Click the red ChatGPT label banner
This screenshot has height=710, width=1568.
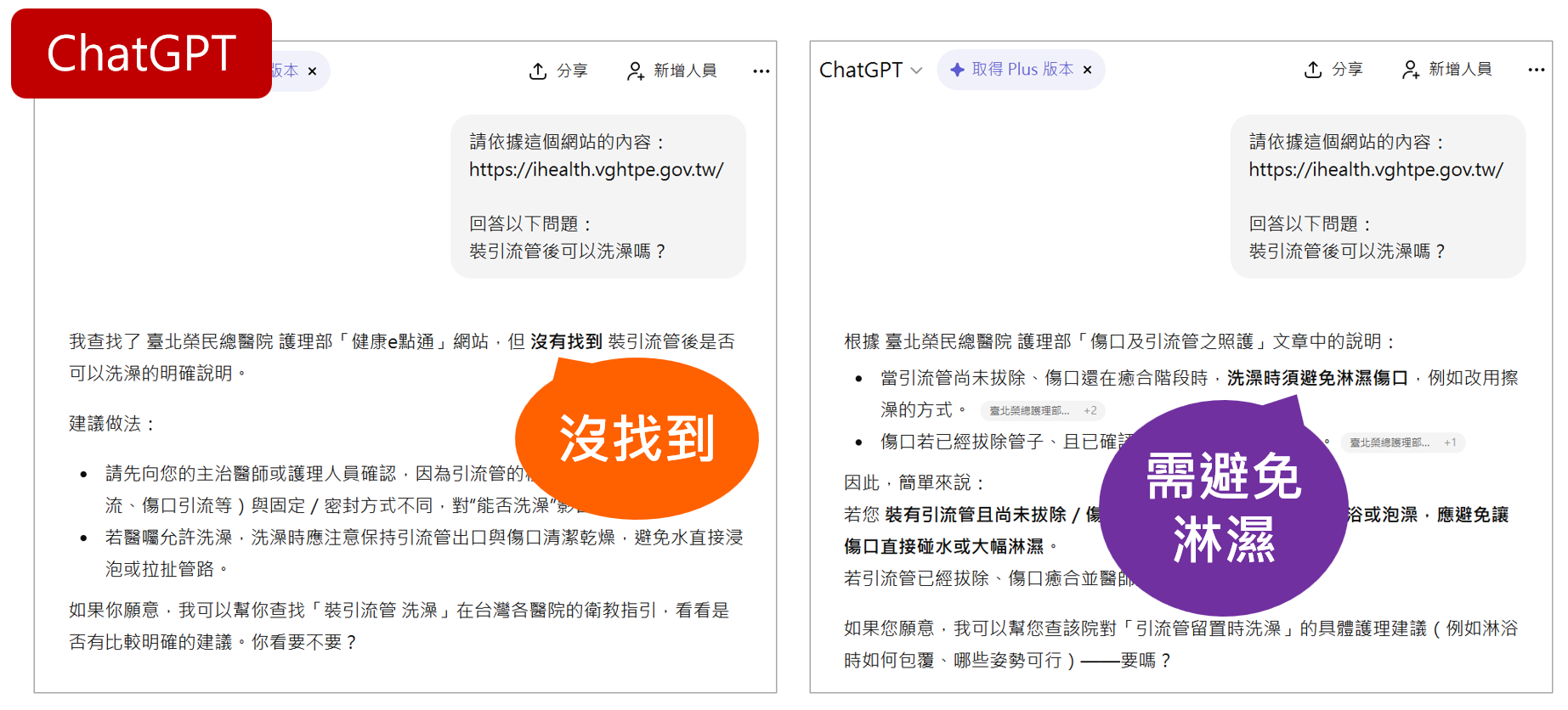point(141,54)
